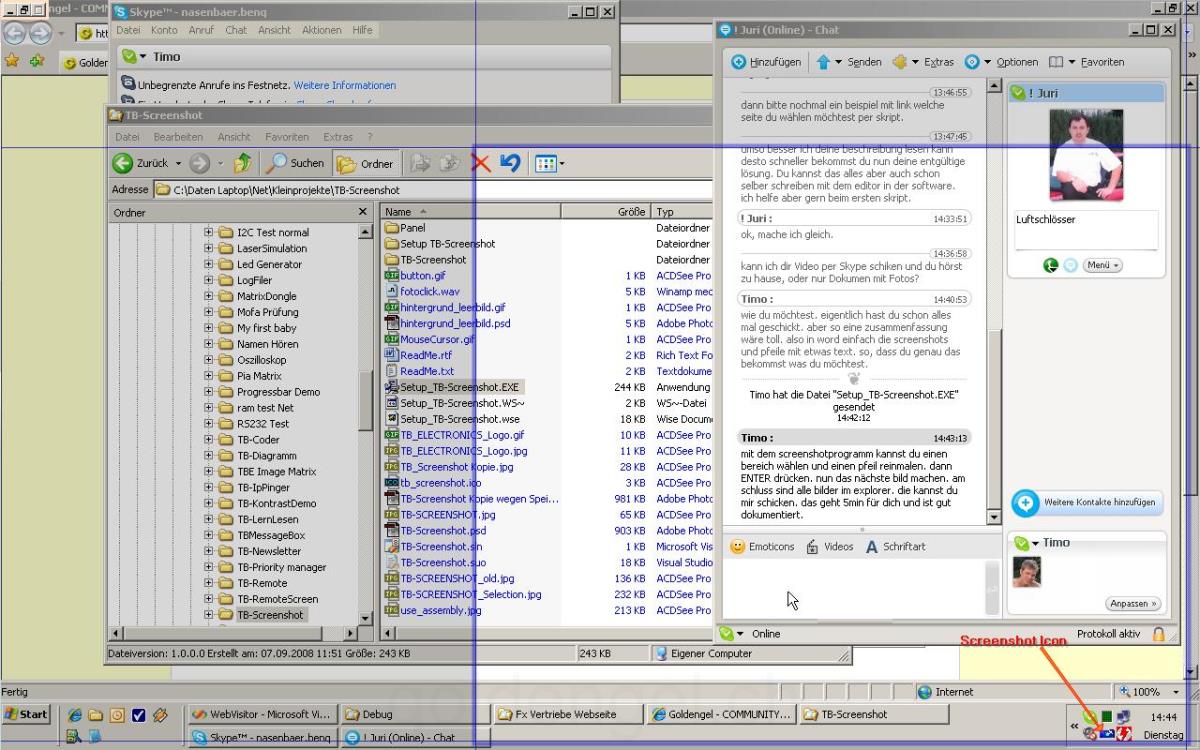Select the button.gif file
Image resolution: width=1200 pixels, height=750 pixels.
423,275
